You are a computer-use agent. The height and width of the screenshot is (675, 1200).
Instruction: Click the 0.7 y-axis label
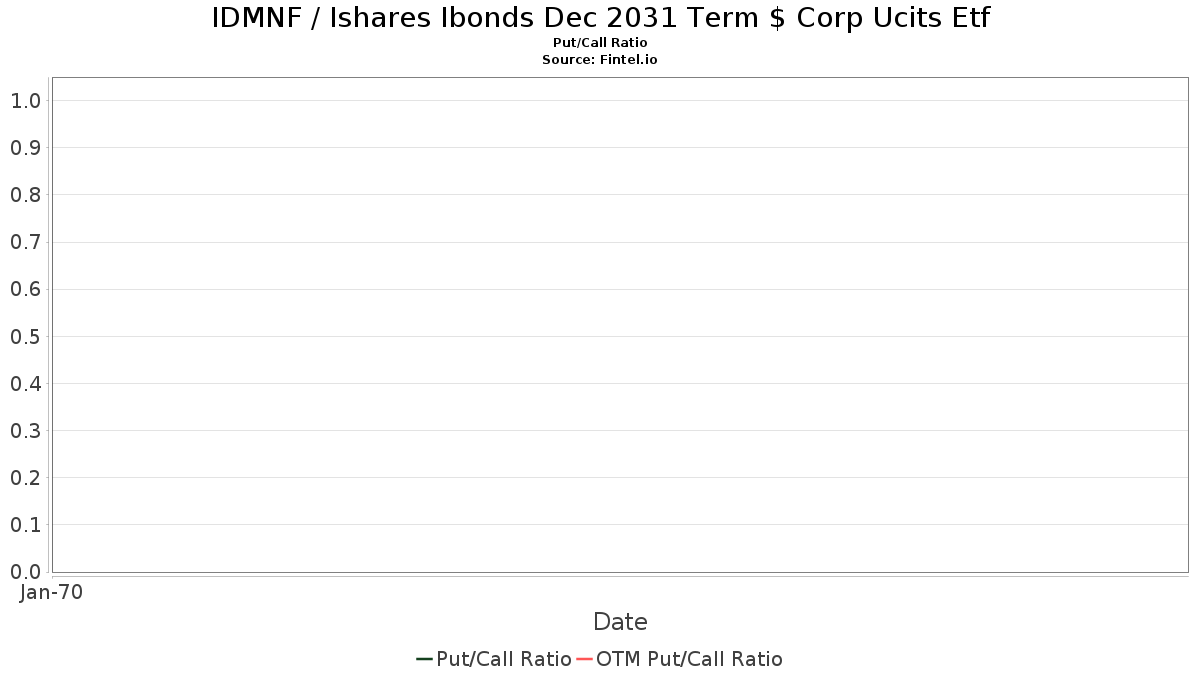click(x=25, y=242)
